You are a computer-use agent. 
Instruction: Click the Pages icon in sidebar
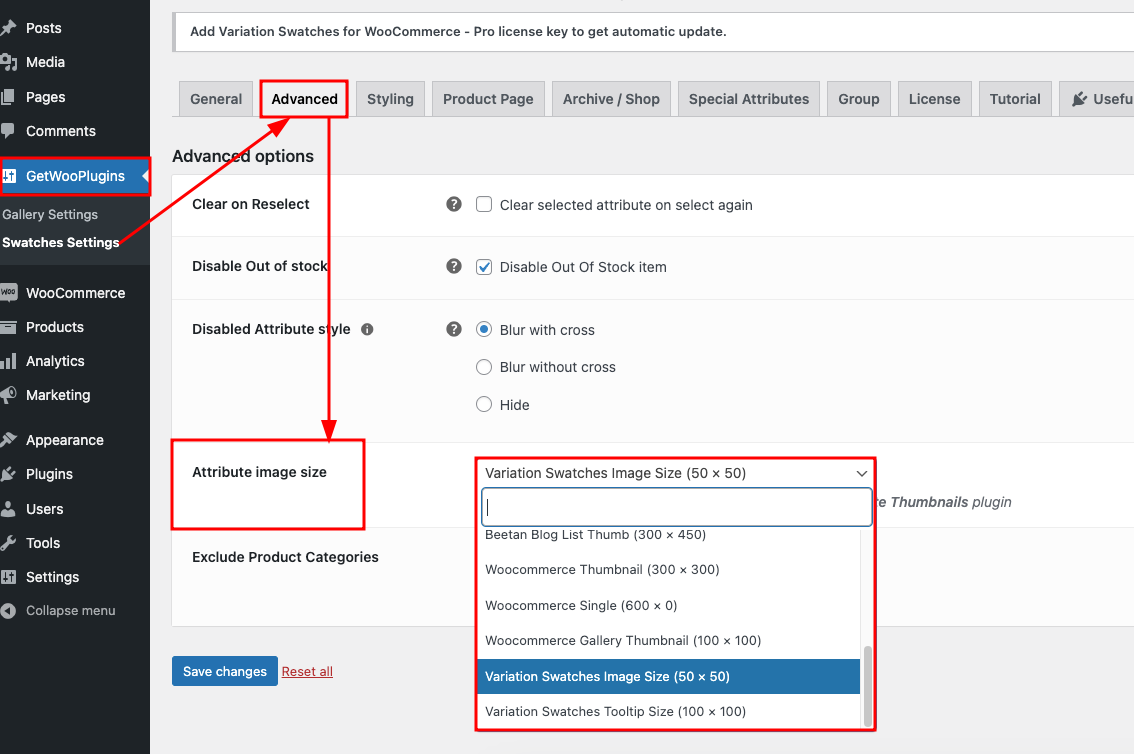tap(8, 97)
